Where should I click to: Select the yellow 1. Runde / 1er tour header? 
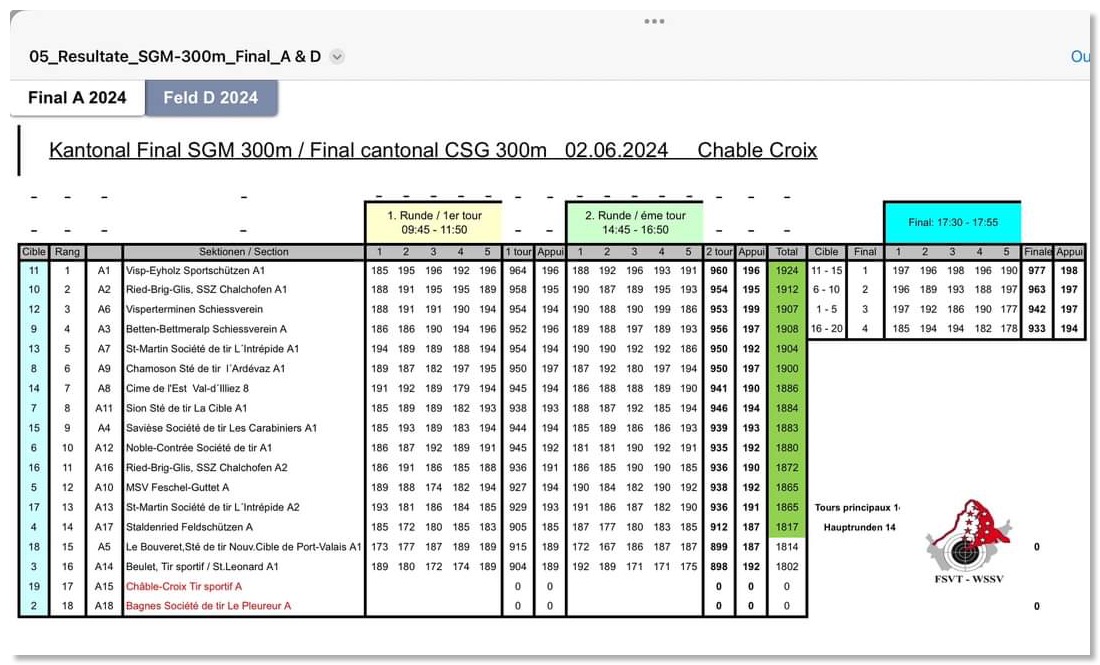coord(434,222)
